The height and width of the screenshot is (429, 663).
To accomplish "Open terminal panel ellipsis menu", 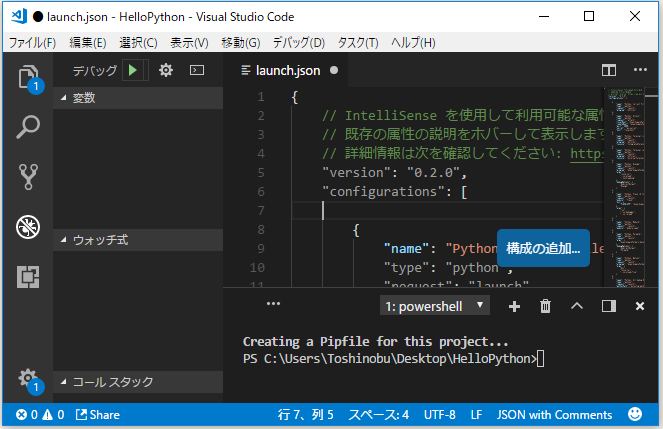I will click(274, 303).
